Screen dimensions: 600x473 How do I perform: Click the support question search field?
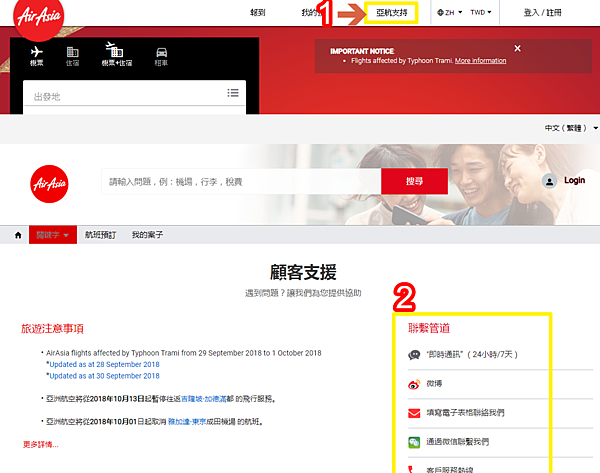pos(241,181)
